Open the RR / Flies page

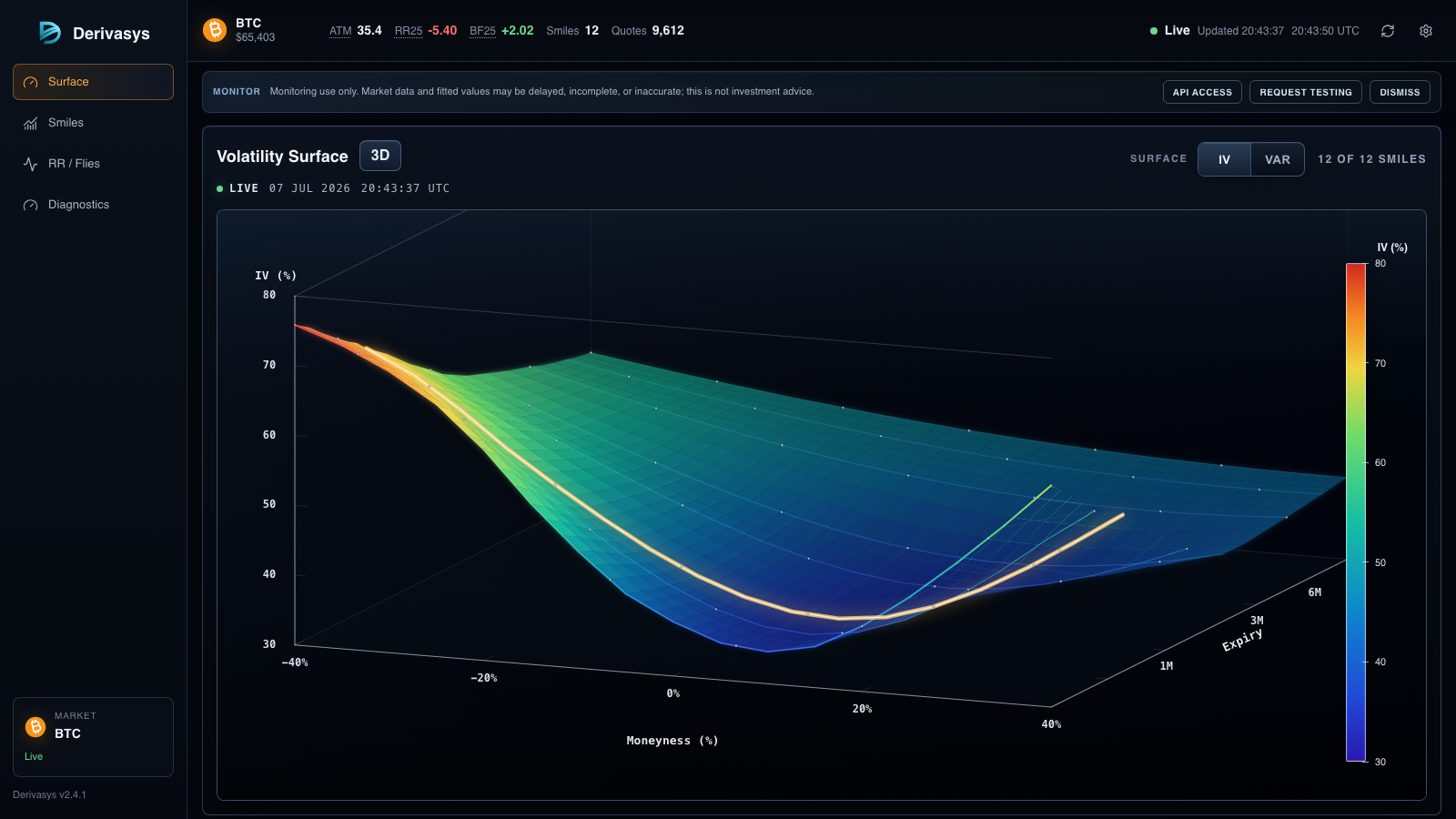[93, 164]
